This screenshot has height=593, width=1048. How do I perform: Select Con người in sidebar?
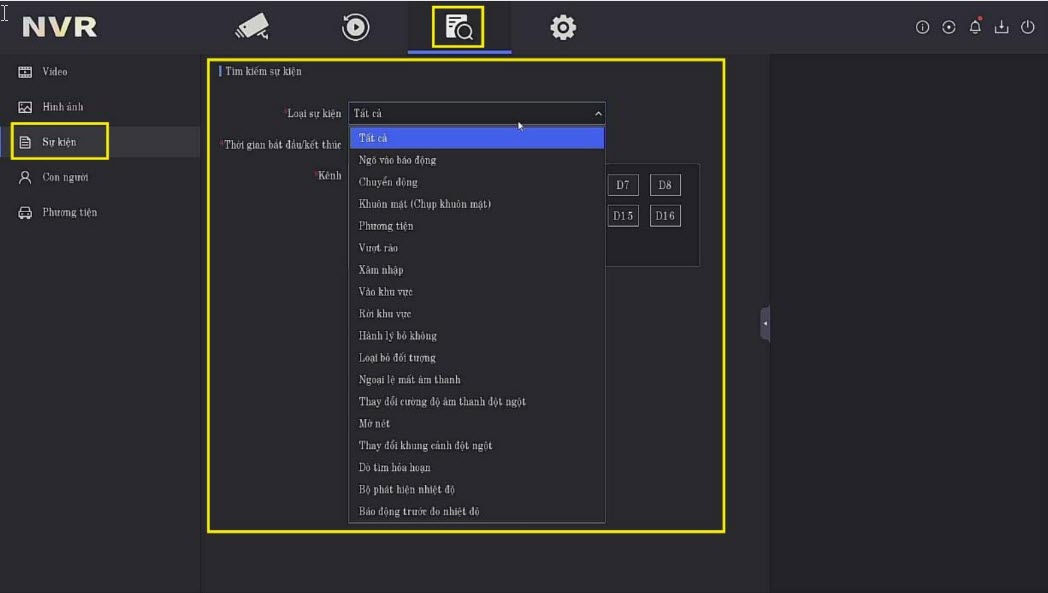click(x=65, y=177)
